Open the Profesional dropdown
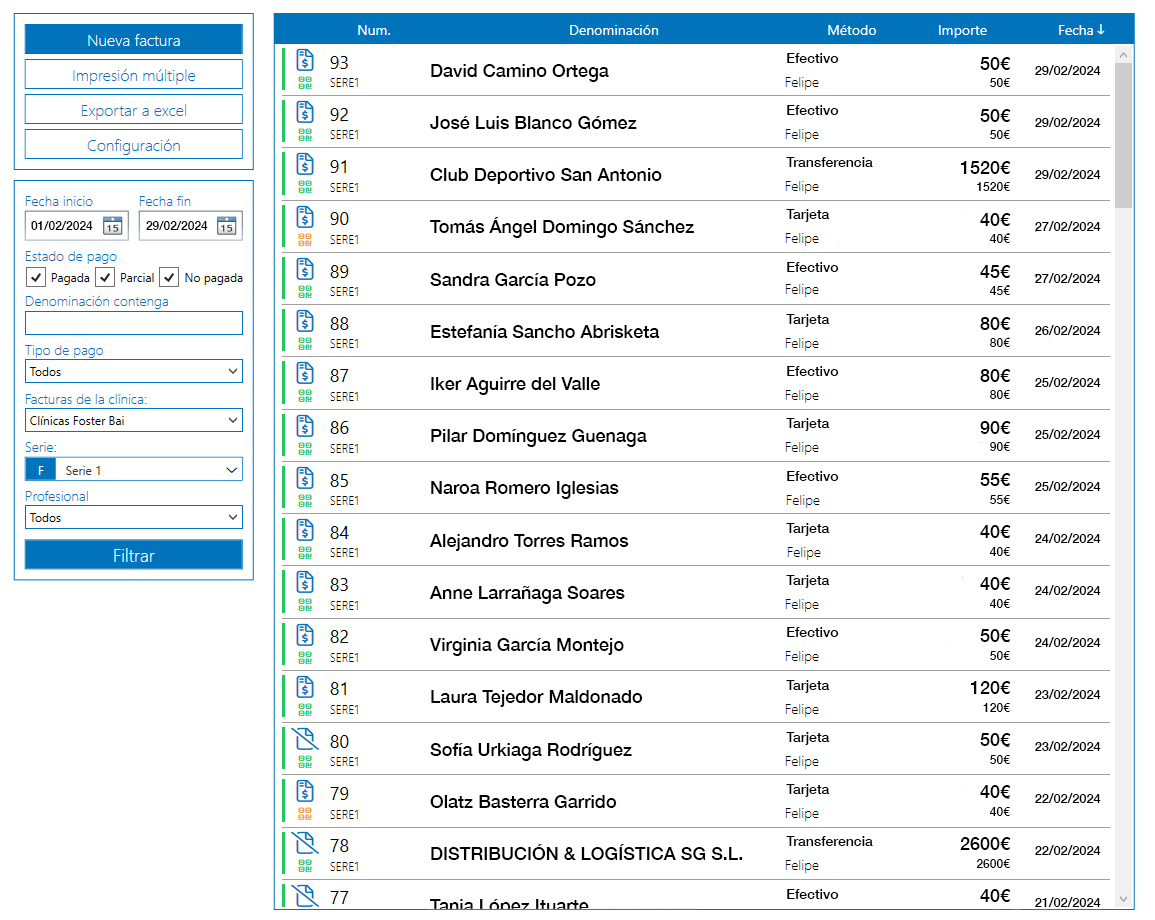 (x=133, y=518)
